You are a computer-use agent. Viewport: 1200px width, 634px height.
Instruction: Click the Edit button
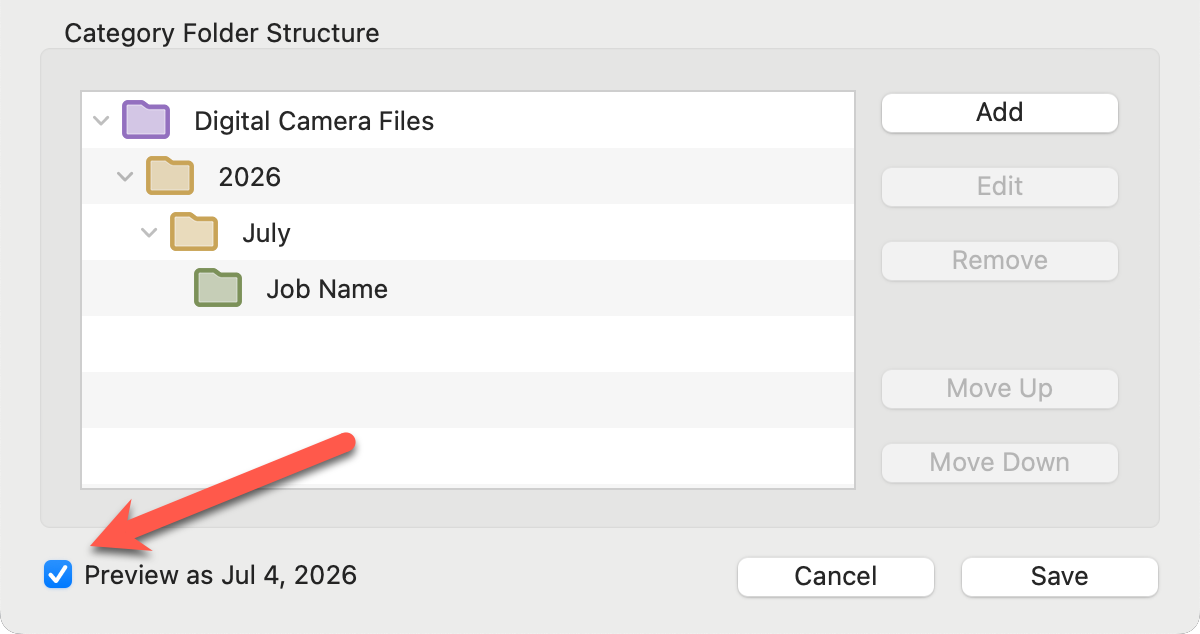999,186
